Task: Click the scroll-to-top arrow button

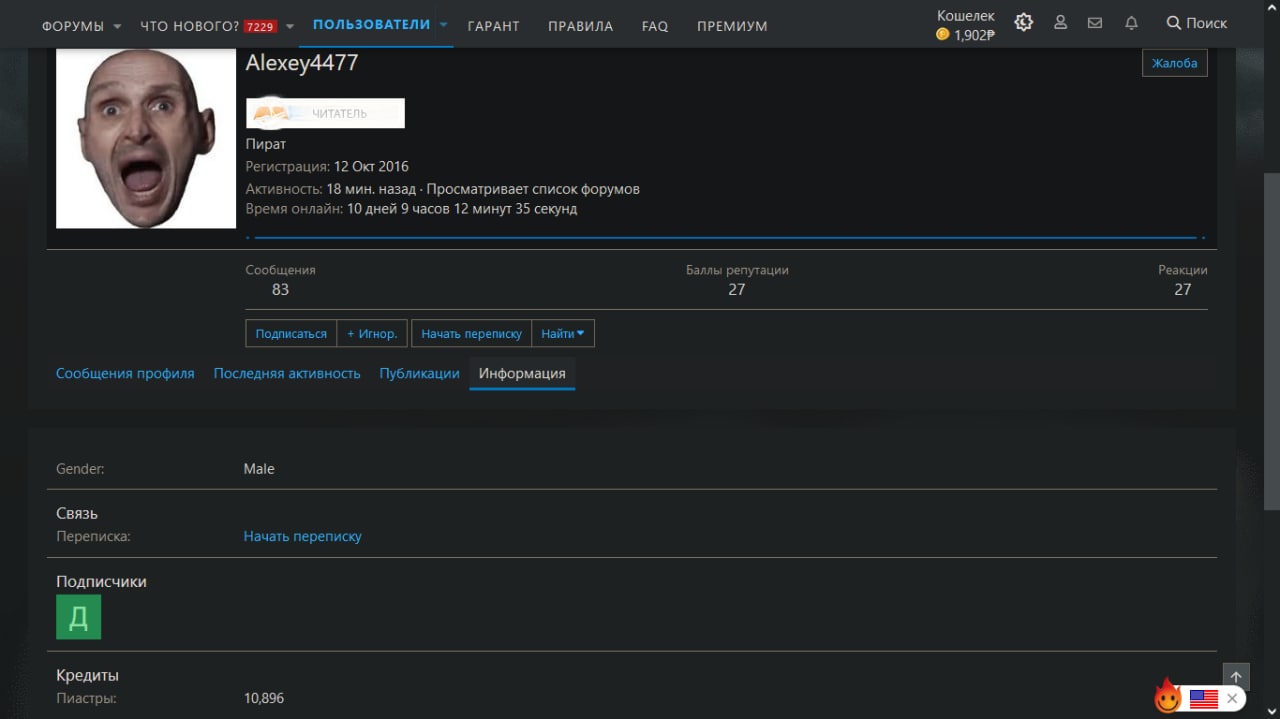Action: tap(1236, 677)
